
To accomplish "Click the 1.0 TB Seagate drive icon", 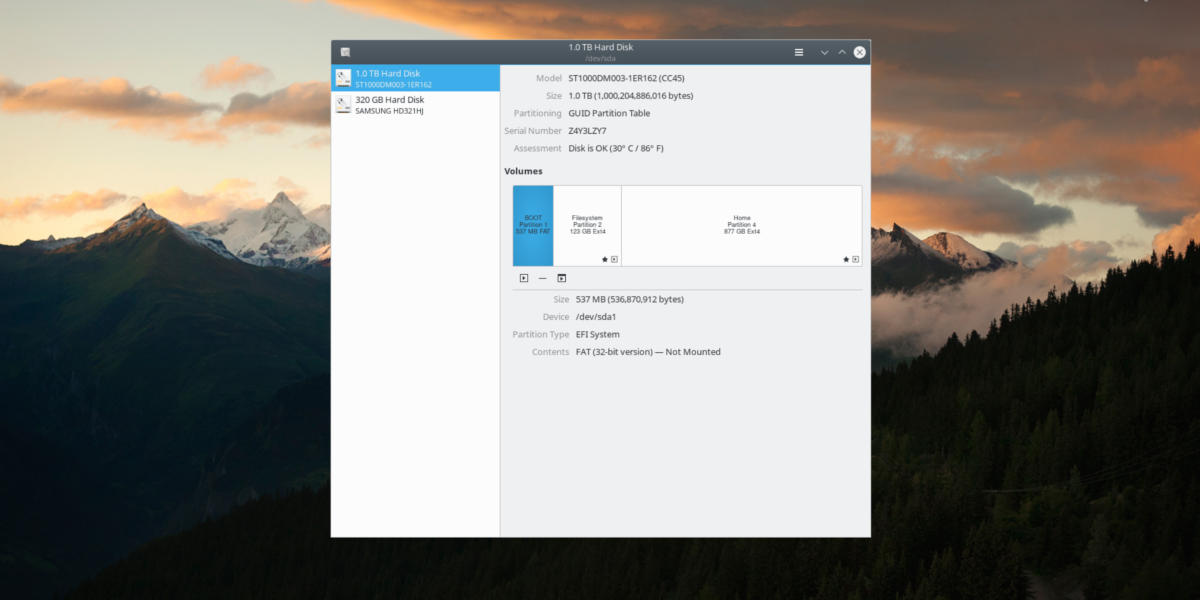I will (343, 78).
